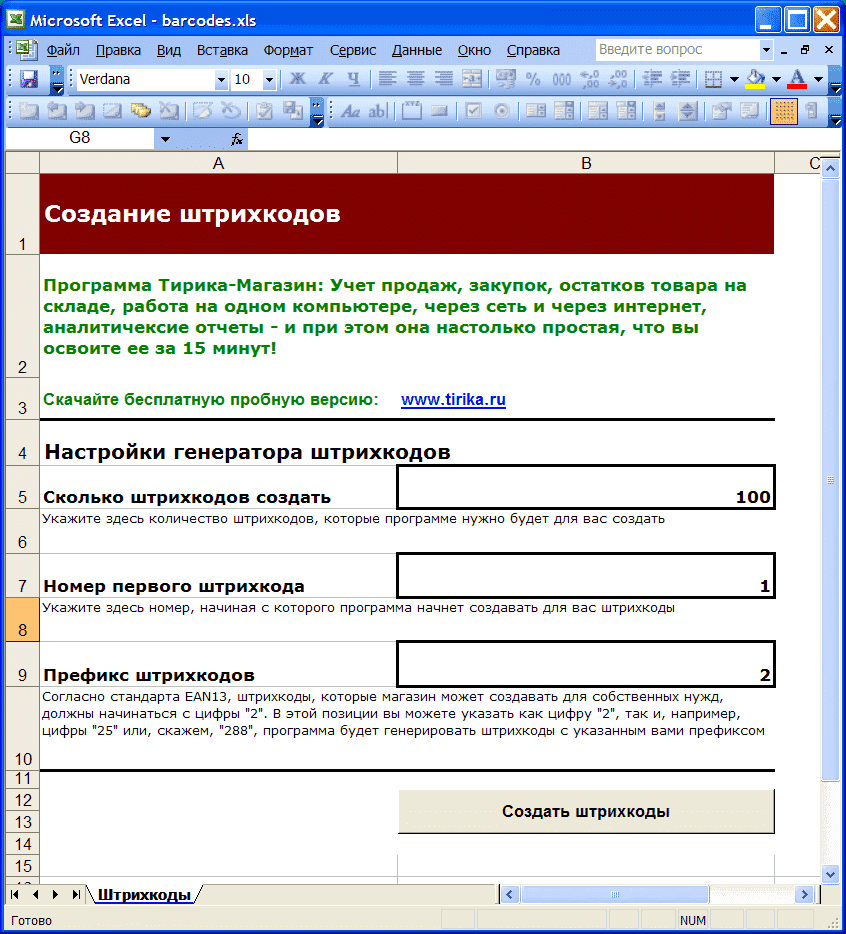Click the Save icon in toolbar
846x934 pixels.
(29, 80)
